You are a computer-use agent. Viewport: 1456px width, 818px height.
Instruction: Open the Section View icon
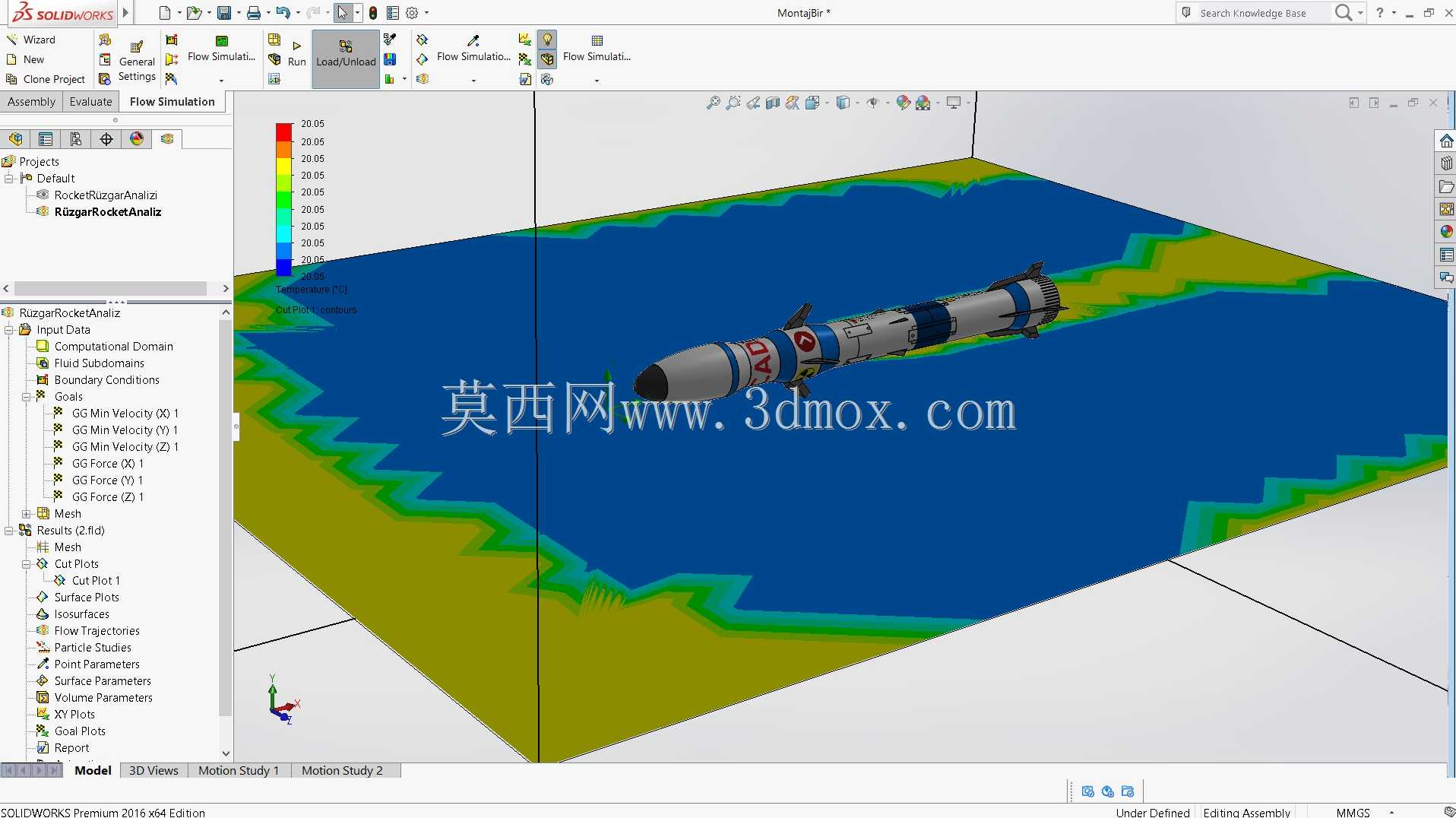[x=773, y=103]
